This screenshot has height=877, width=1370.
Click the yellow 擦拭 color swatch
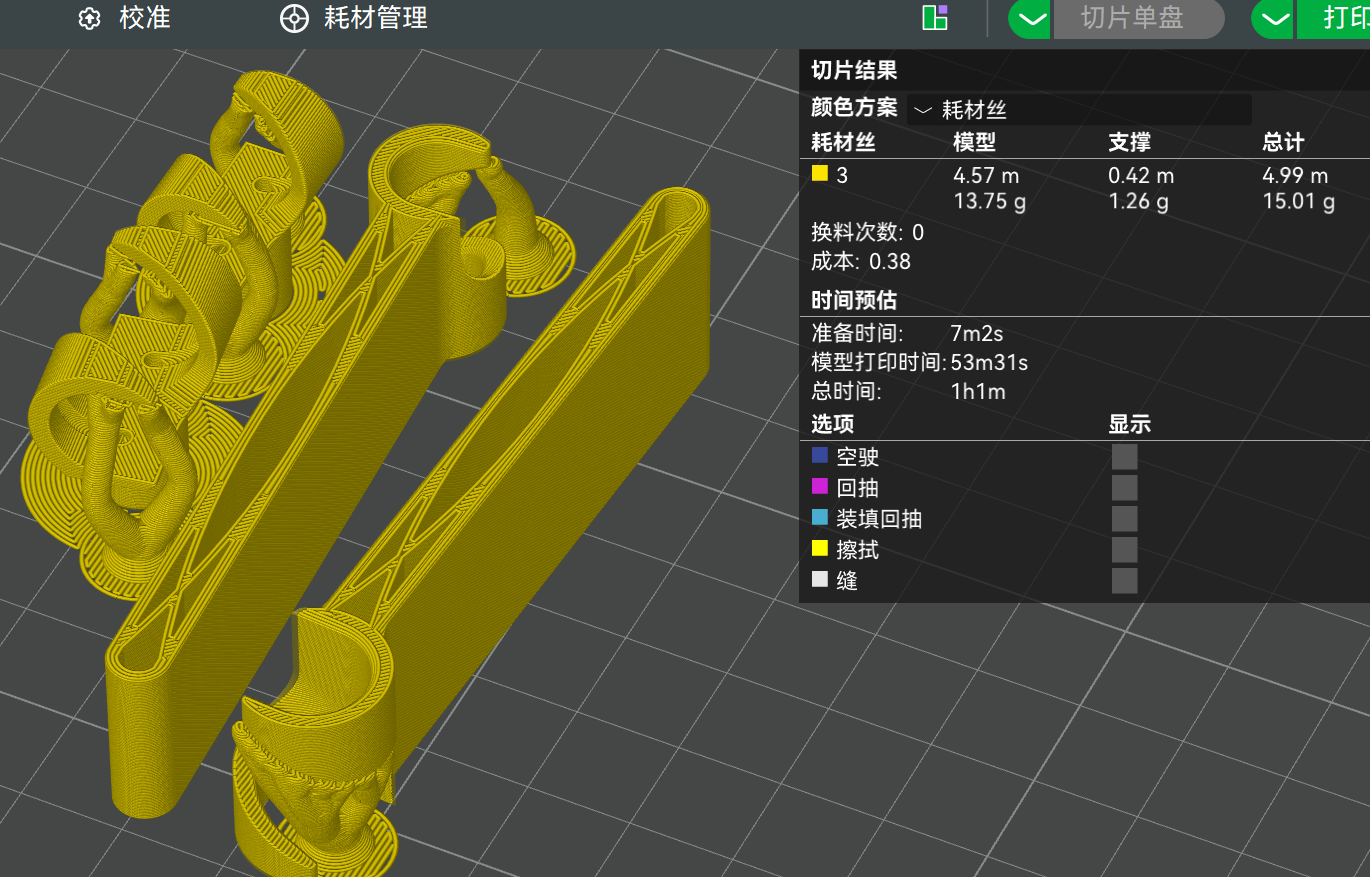(x=820, y=548)
